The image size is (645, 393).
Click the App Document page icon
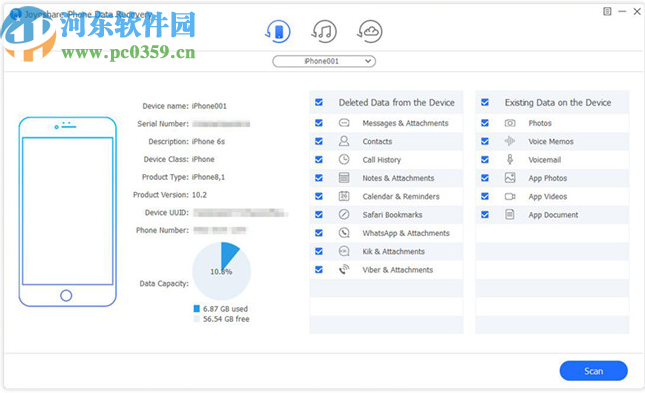click(x=510, y=214)
